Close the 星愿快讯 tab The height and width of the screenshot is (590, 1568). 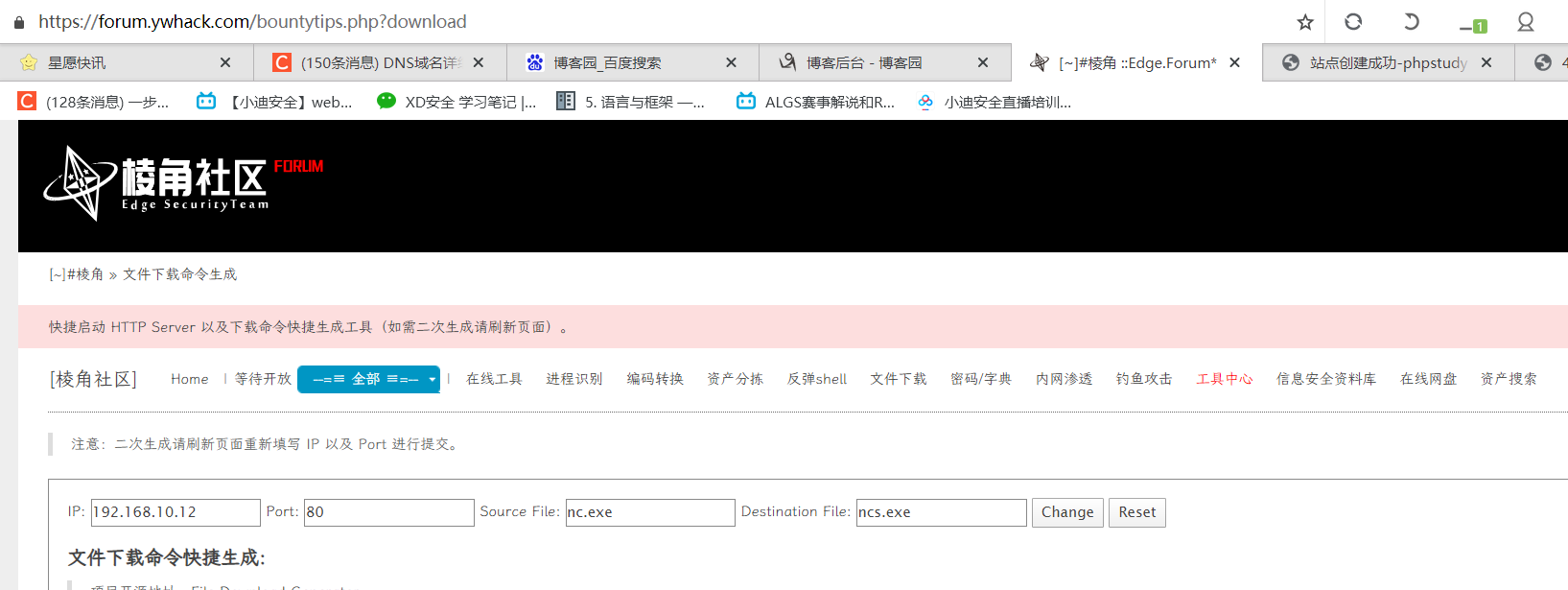(x=225, y=62)
